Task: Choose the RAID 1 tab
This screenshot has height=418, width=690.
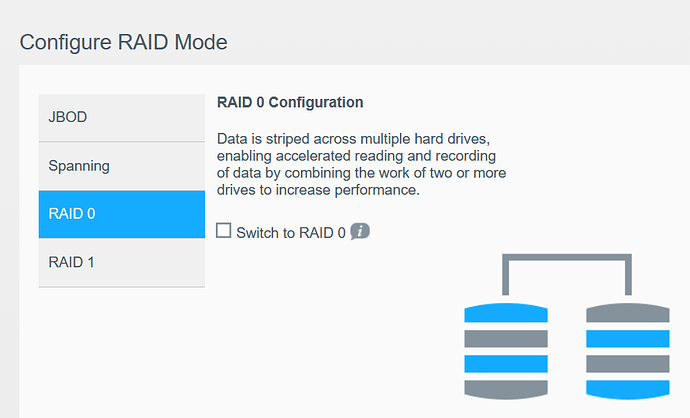Action: [x=121, y=262]
